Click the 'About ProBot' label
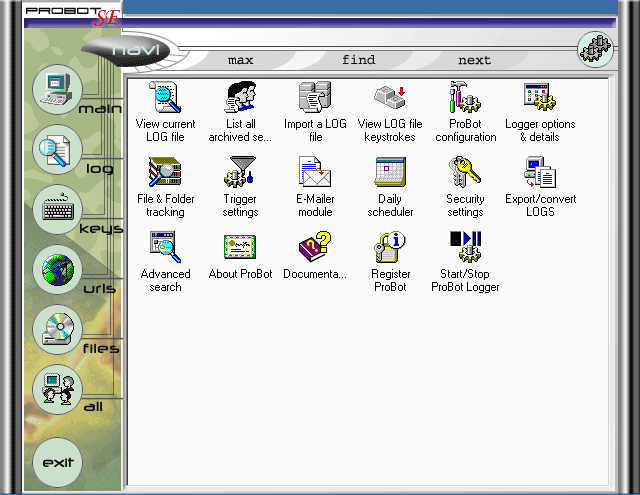640x495 pixels. (240, 274)
